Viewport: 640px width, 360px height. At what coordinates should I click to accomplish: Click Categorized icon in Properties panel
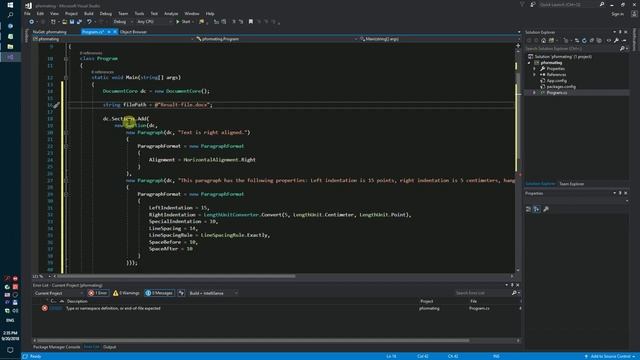pyautogui.click(x=528, y=209)
